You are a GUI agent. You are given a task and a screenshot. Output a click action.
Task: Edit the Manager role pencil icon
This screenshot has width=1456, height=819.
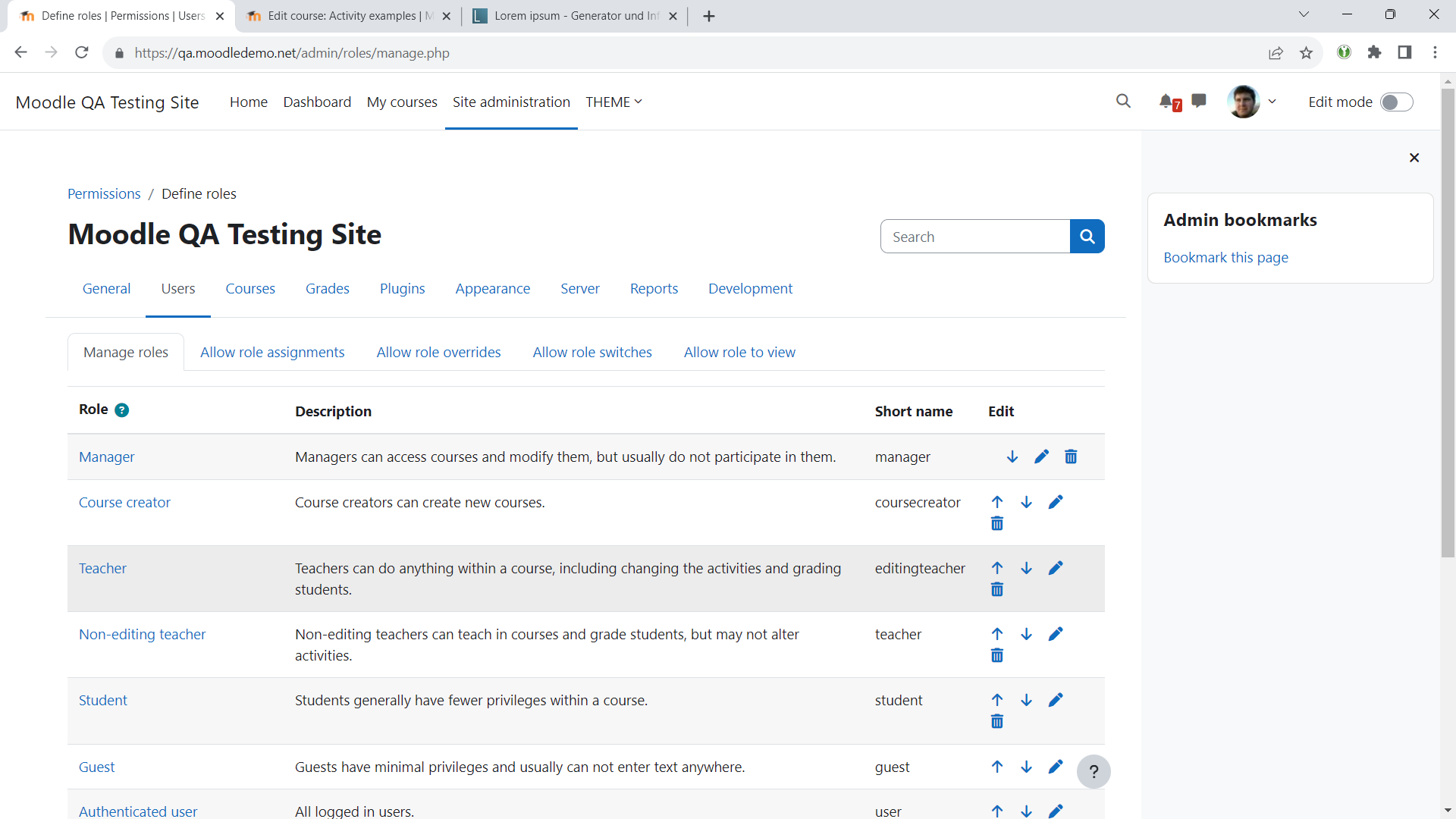(x=1041, y=457)
